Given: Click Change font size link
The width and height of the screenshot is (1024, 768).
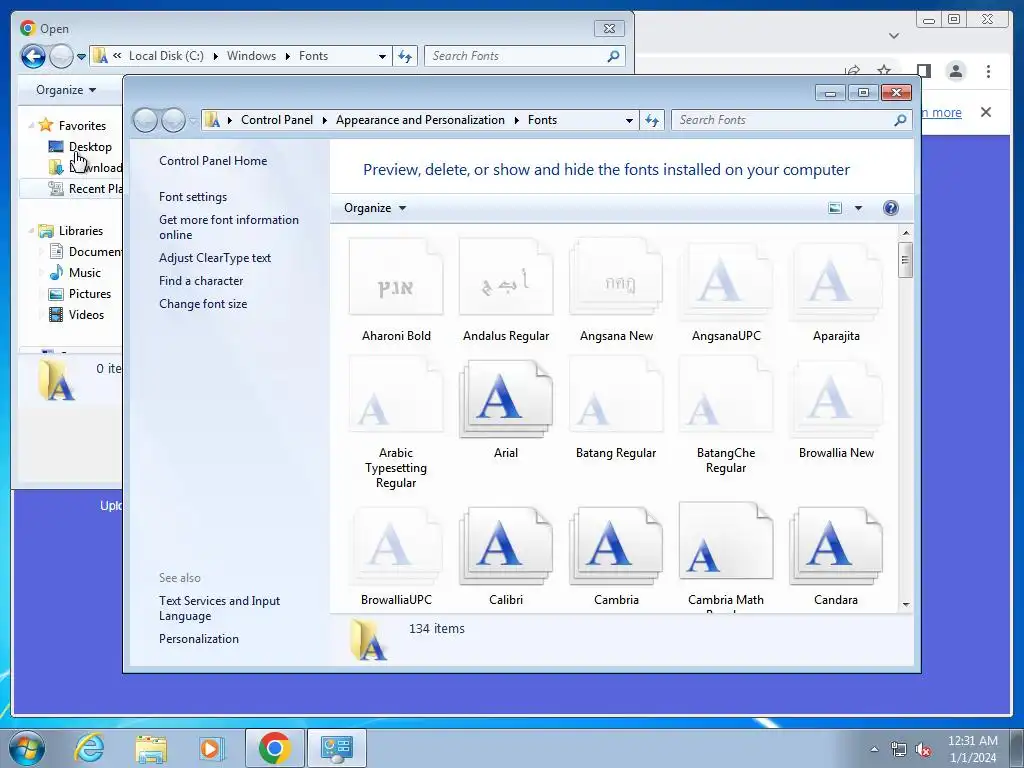Looking at the screenshot, I should tap(203, 304).
